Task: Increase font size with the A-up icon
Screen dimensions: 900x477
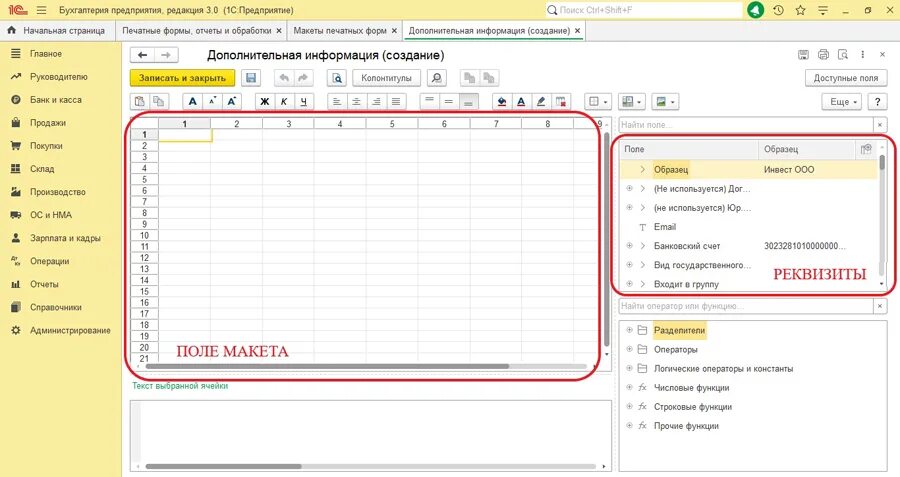Action: [232, 102]
